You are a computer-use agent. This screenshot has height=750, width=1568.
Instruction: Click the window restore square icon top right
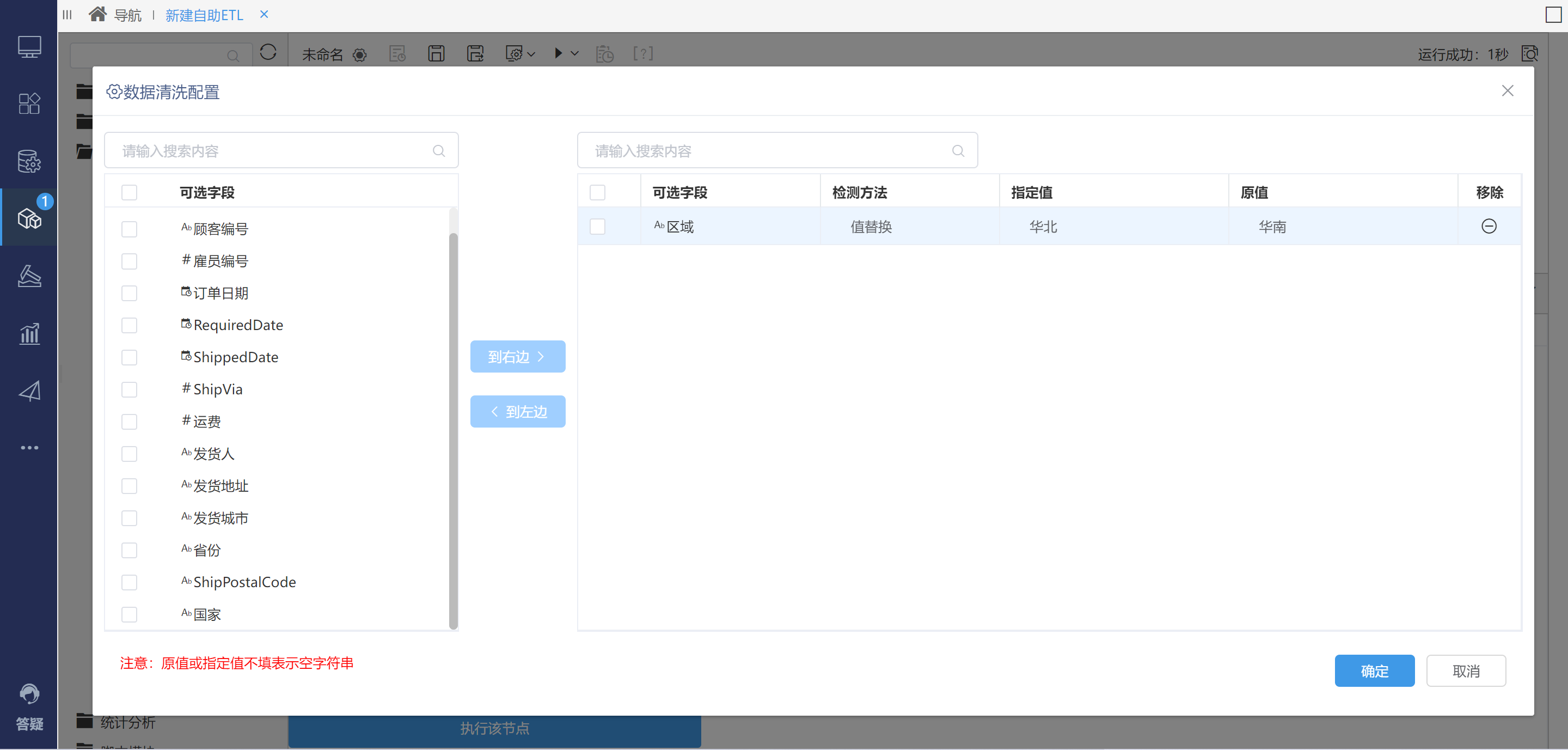pos(1553,15)
